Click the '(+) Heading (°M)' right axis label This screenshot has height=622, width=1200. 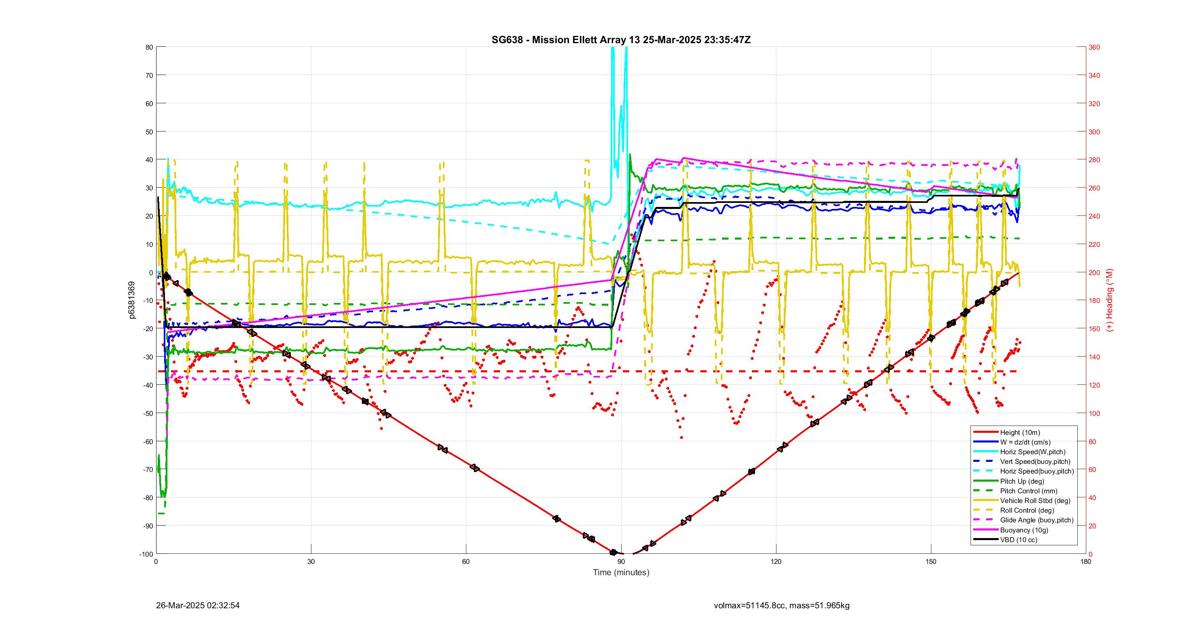pyautogui.click(x=1109, y=300)
